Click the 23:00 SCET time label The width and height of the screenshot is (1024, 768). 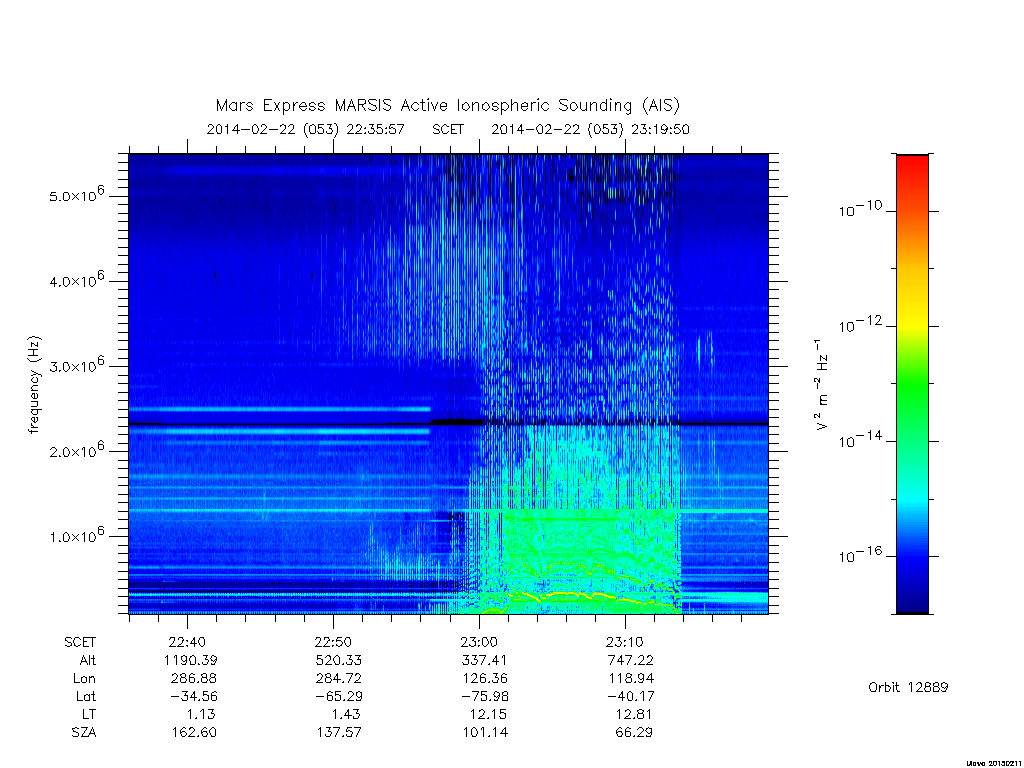pyautogui.click(x=479, y=642)
